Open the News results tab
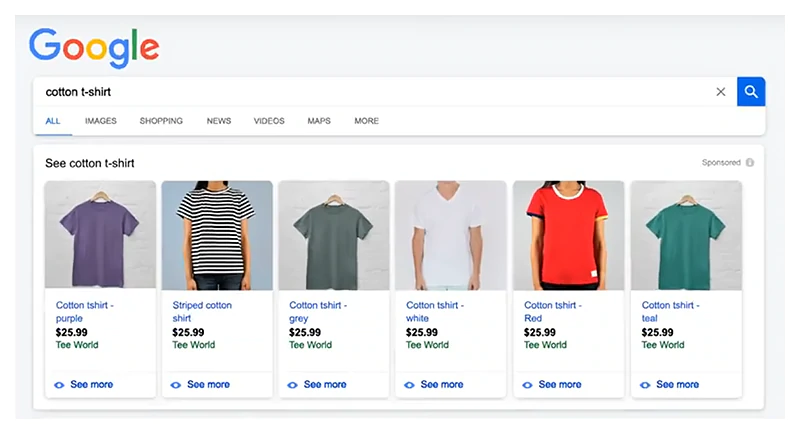 click(219, 121)
